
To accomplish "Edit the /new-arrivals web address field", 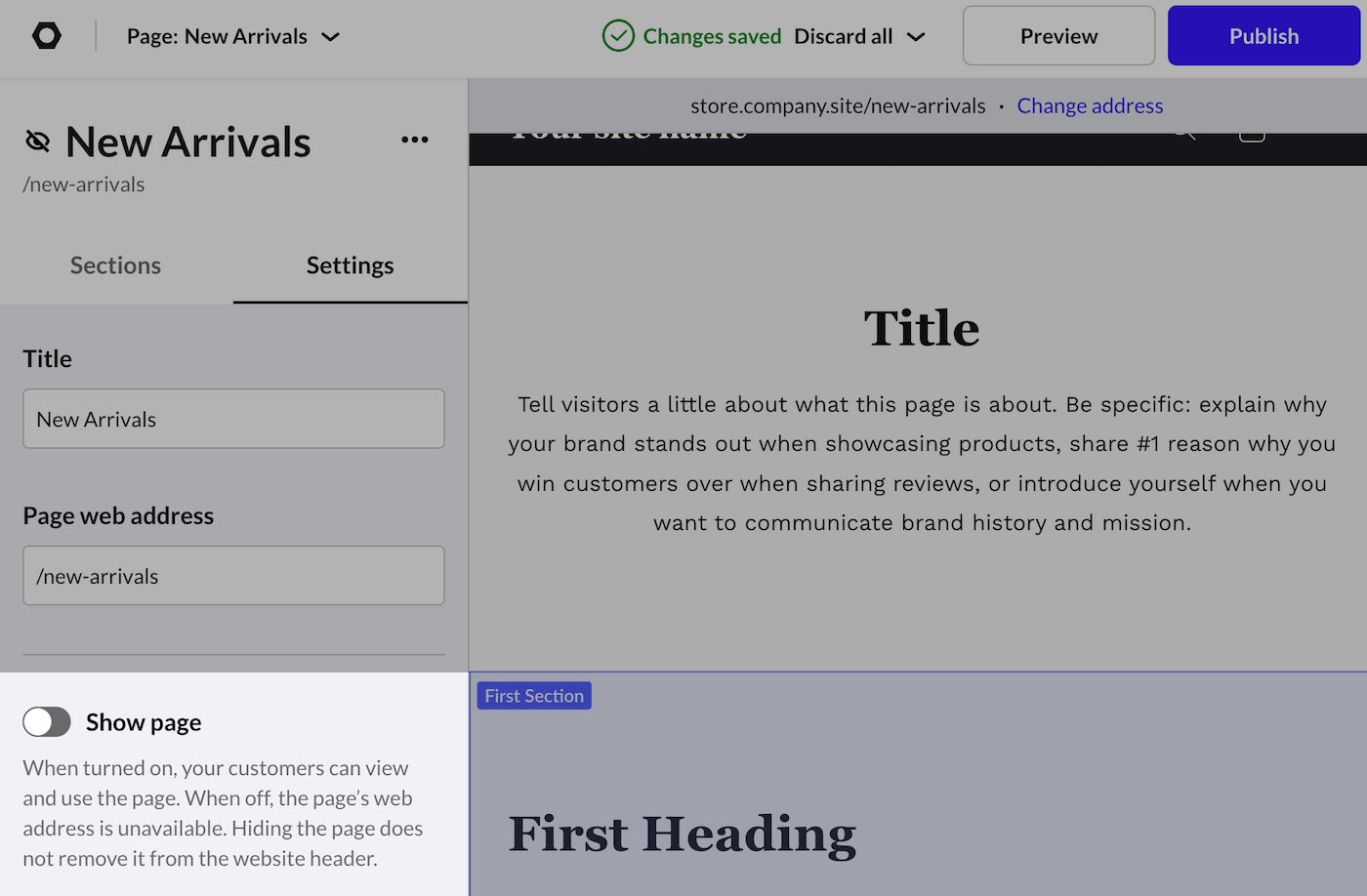I will (233, 575).
